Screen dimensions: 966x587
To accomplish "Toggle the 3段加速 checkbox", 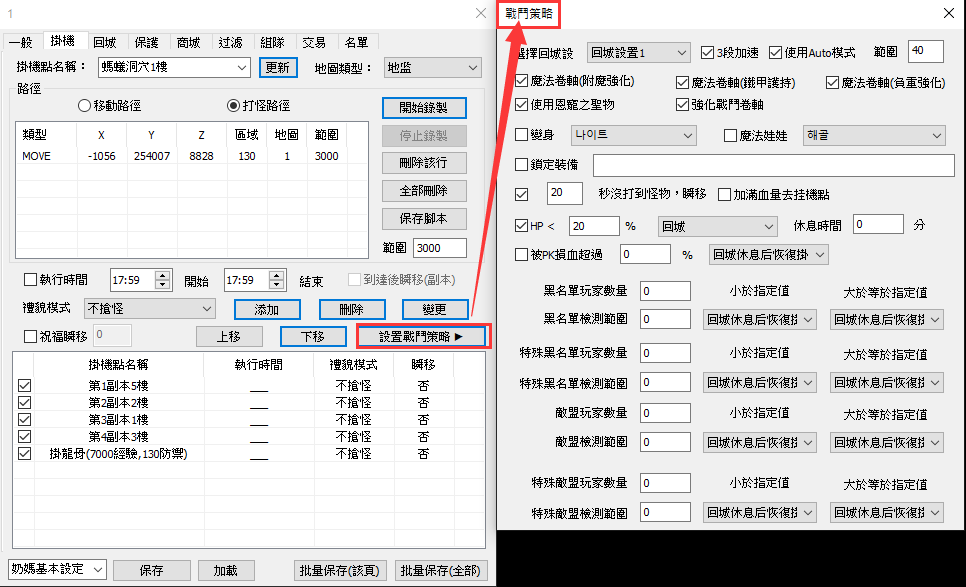I will pos(708,52).
